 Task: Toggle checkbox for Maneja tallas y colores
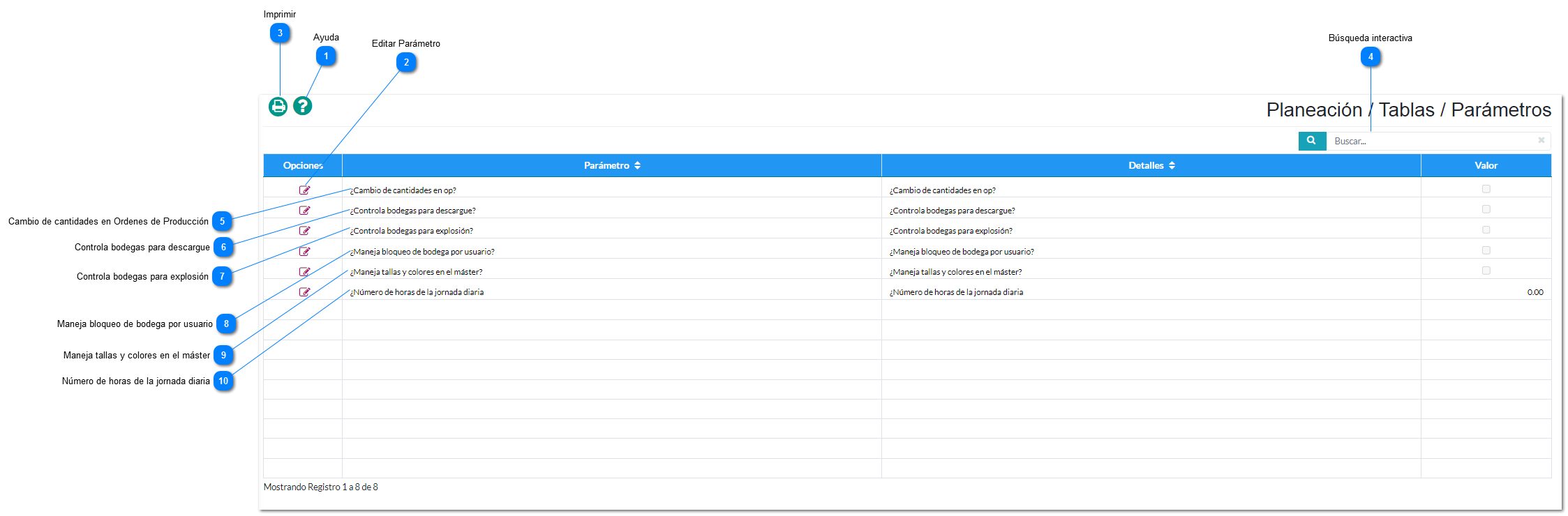point(1486,270)
